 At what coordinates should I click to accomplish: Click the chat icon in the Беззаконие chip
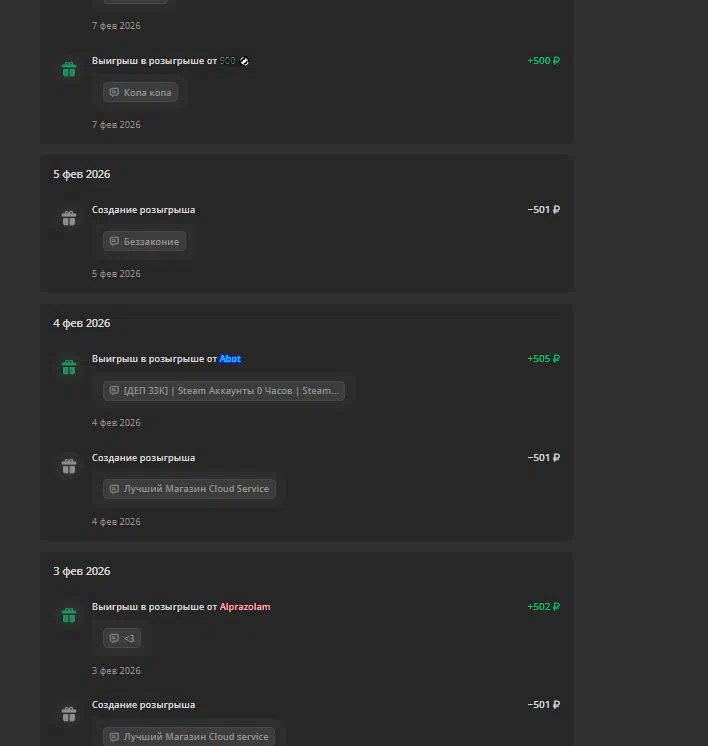(114, 241)
